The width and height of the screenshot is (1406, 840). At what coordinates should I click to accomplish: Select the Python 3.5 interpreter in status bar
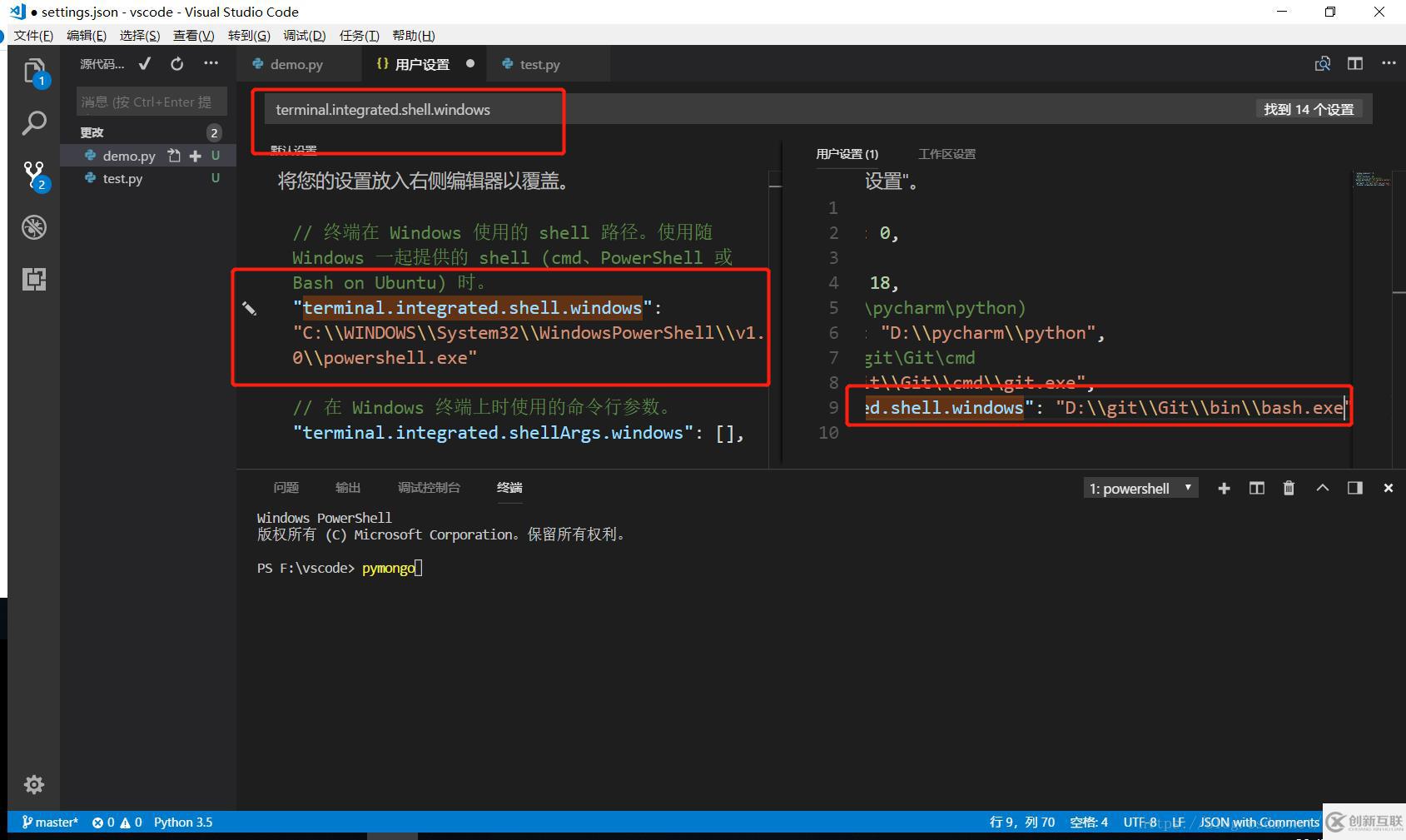pyautogui.click(x=183, y=823)
